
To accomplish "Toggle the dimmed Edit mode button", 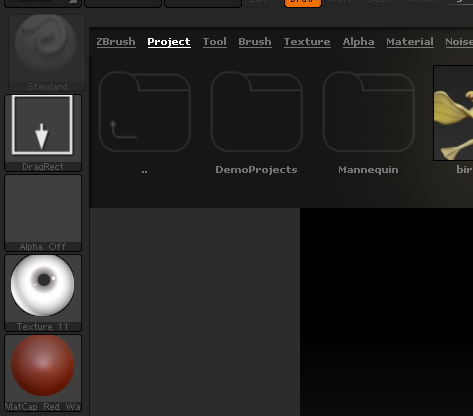I will tap(258, 2).
